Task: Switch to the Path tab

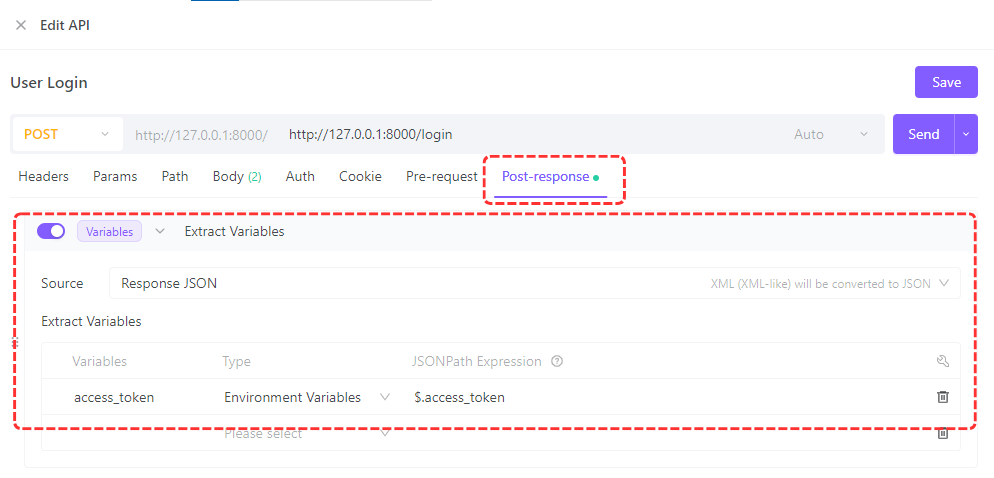Action: pyautogui.click(x=174, y=176)
